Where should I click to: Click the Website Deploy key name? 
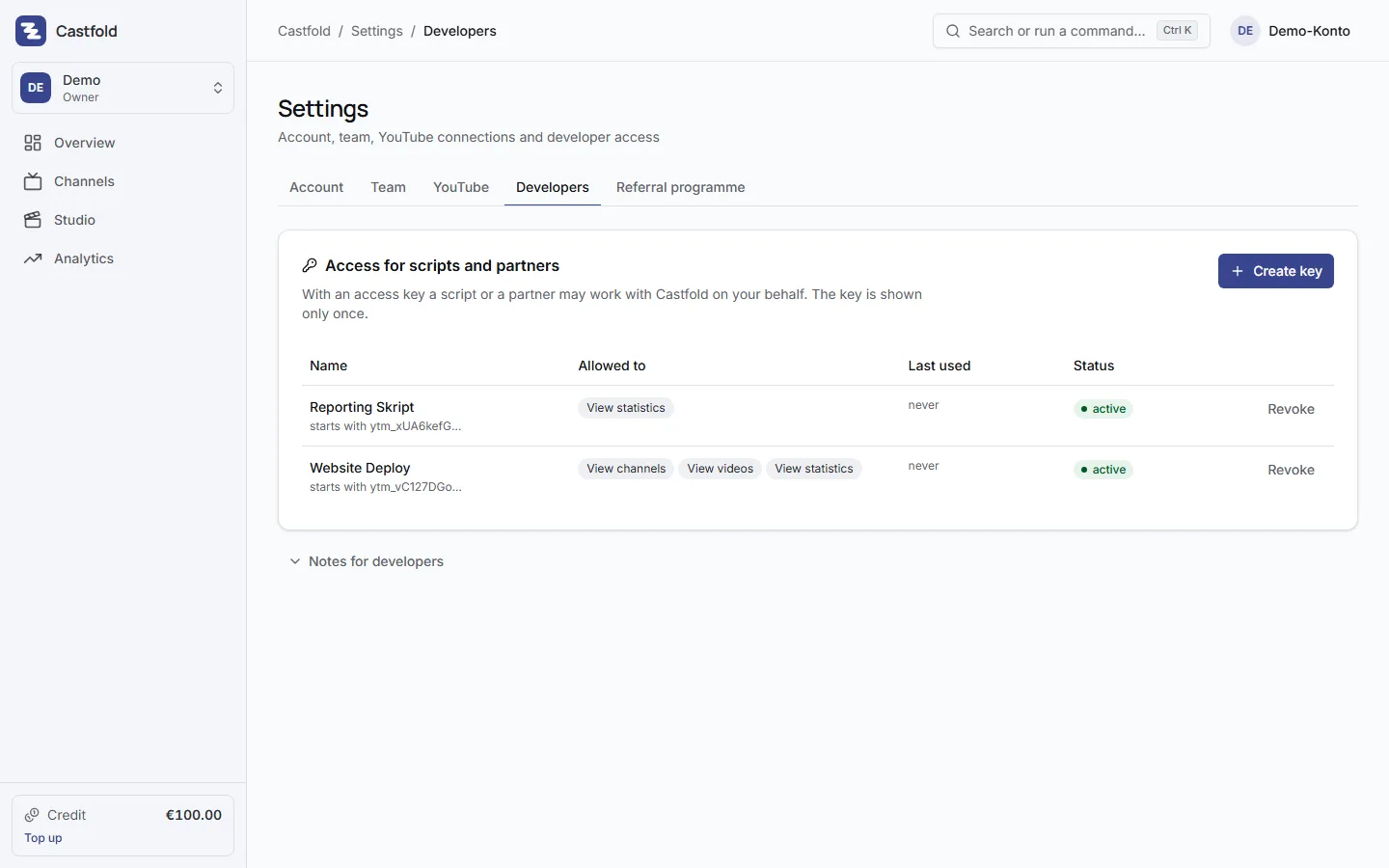pyautogui.click(x=360, y=468)
